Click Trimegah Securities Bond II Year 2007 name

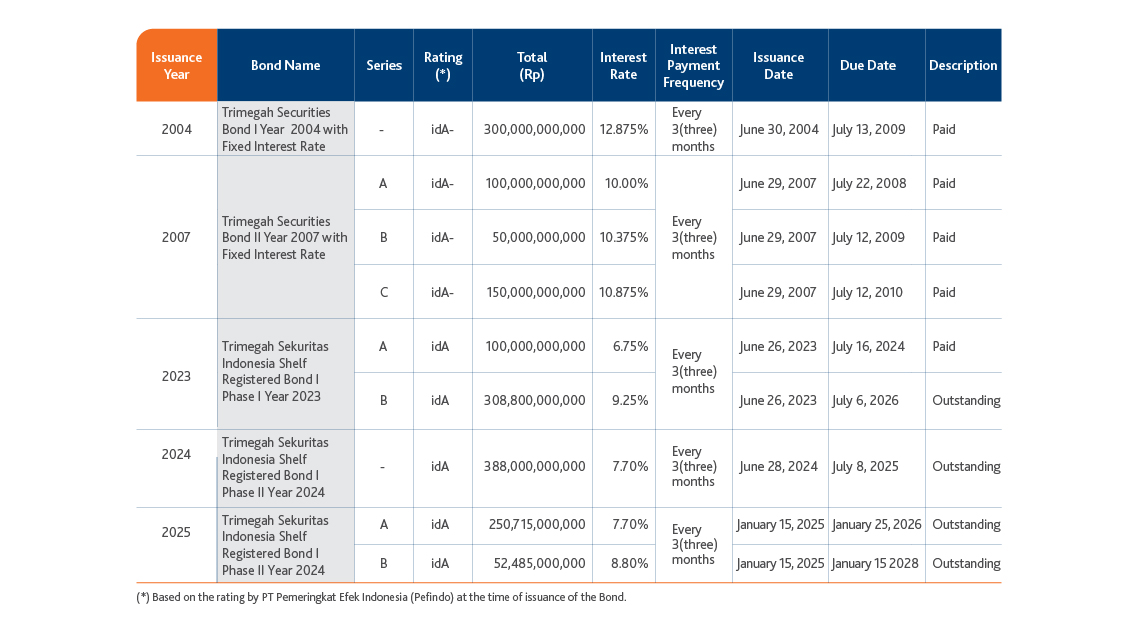pyautogui.click(x=284, y=237)
